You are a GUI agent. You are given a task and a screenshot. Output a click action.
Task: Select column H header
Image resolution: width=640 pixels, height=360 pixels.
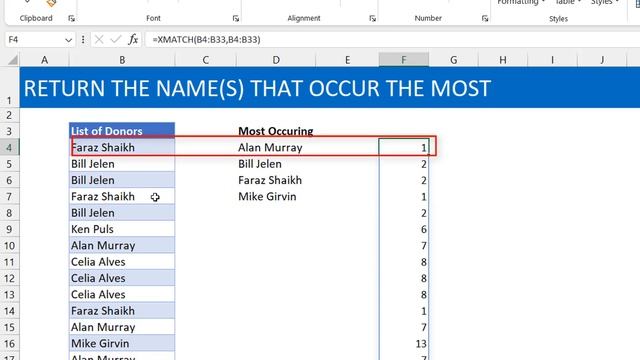coord(503,60)
